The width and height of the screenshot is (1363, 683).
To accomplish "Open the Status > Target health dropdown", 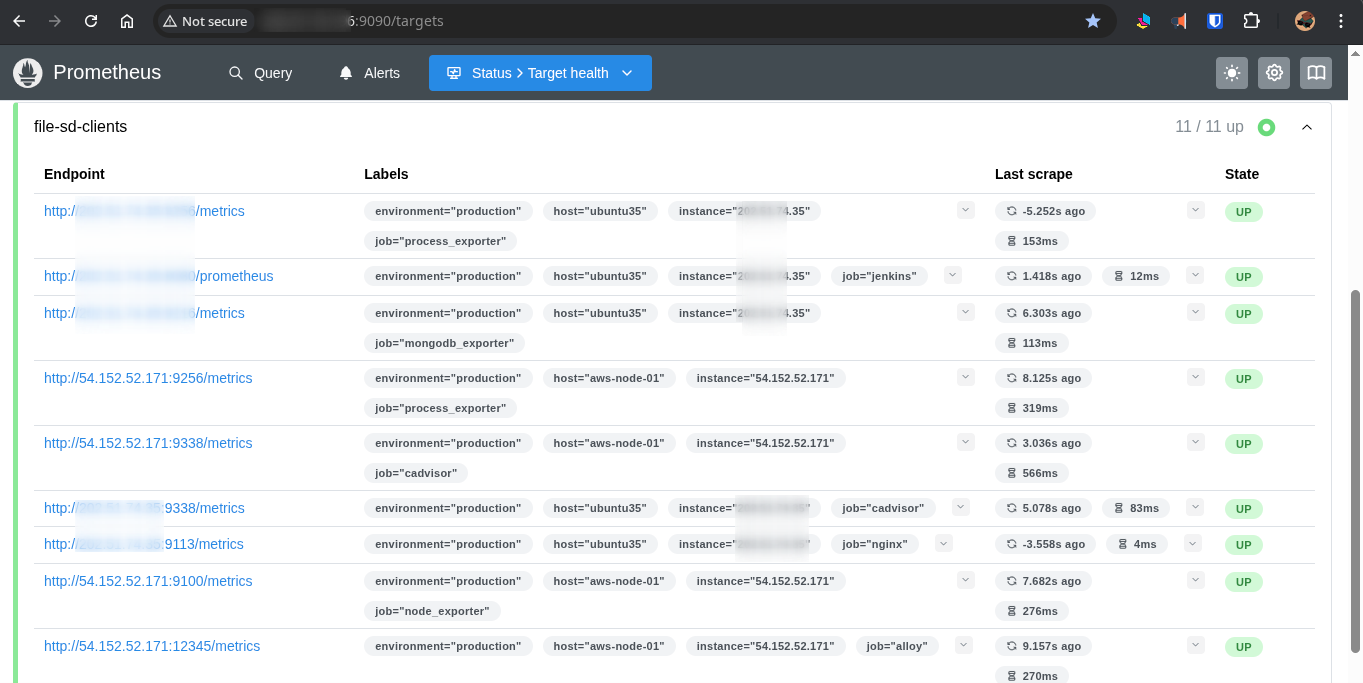I will pos(540,72).
